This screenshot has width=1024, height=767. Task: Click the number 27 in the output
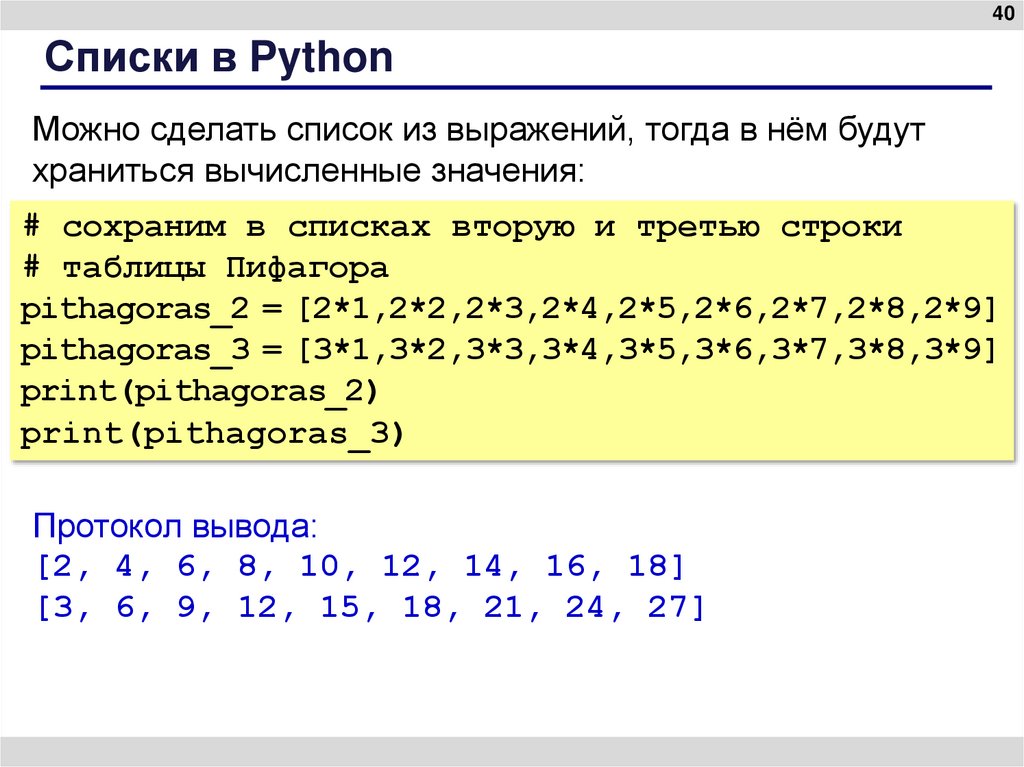coord(668,609)
